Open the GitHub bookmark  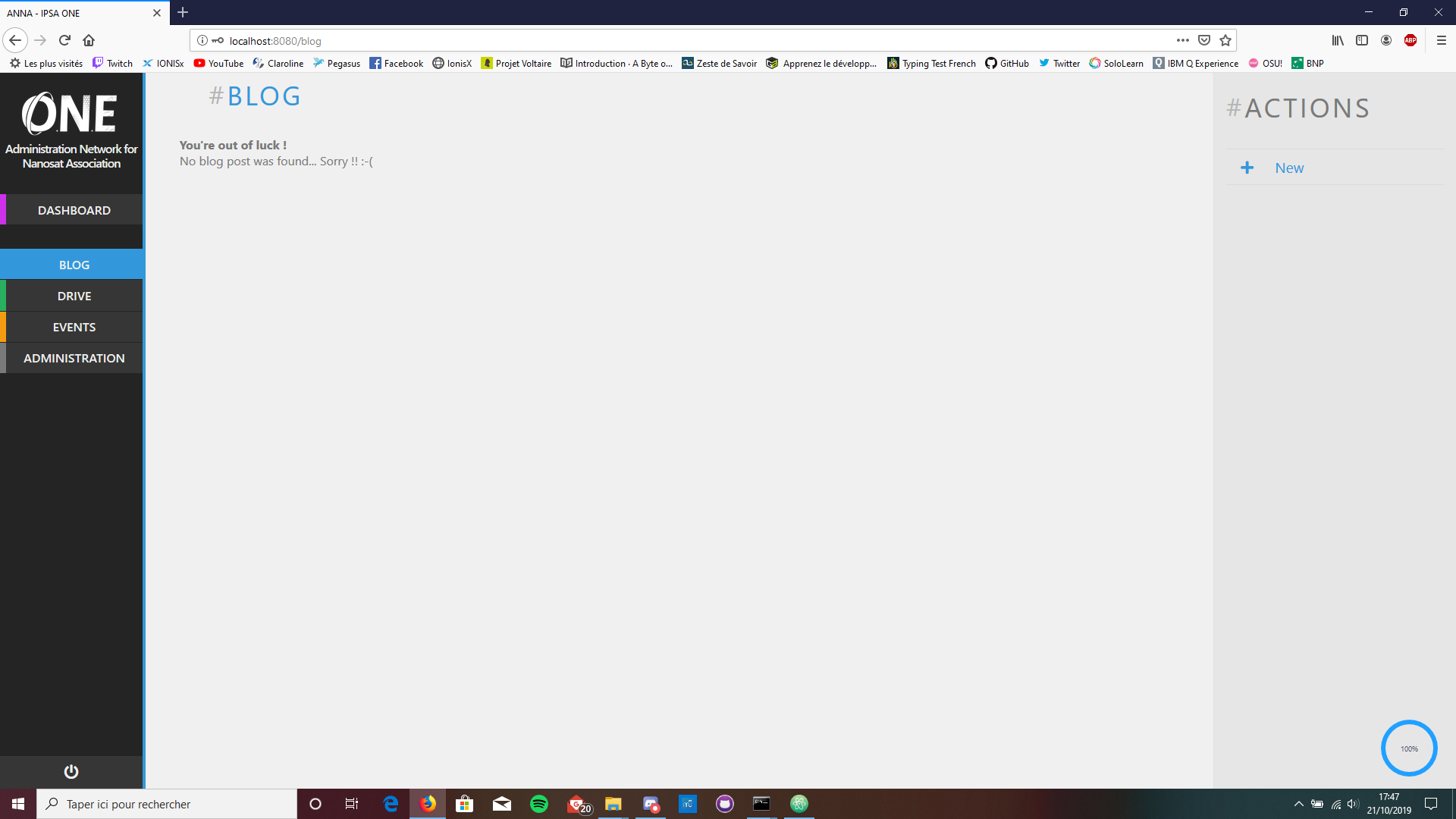coord(1007,64)
